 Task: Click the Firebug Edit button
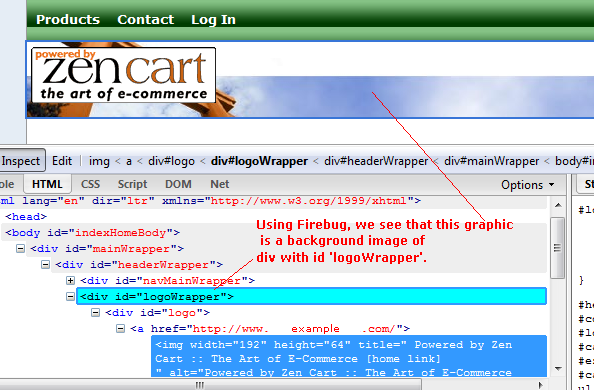(x=62, y=161)
